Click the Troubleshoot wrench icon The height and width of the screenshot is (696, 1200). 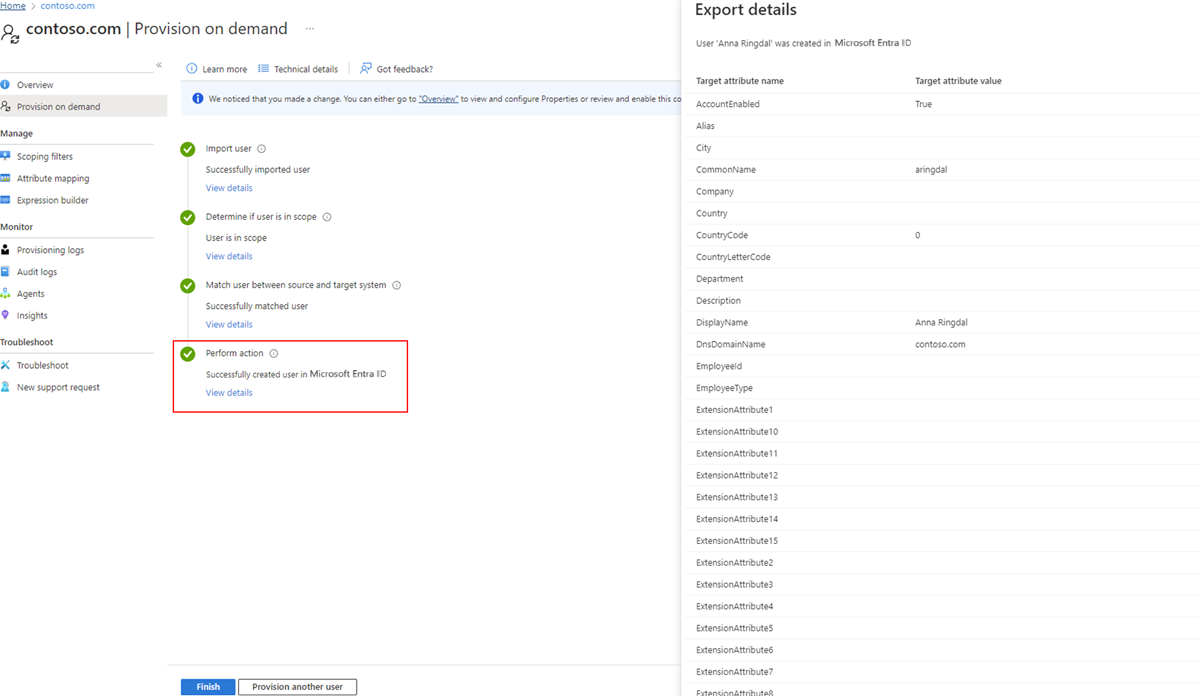6,366
